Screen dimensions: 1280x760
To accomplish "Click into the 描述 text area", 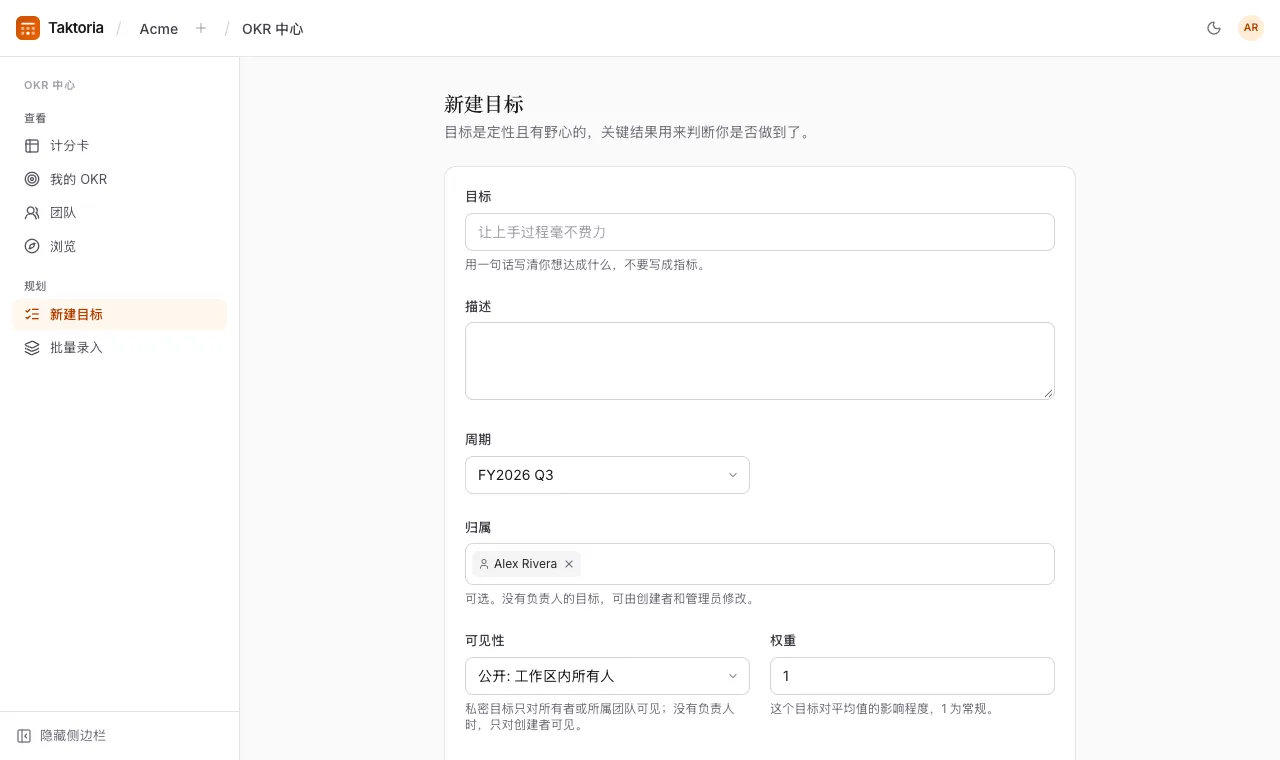I will [x=760, y=361].
